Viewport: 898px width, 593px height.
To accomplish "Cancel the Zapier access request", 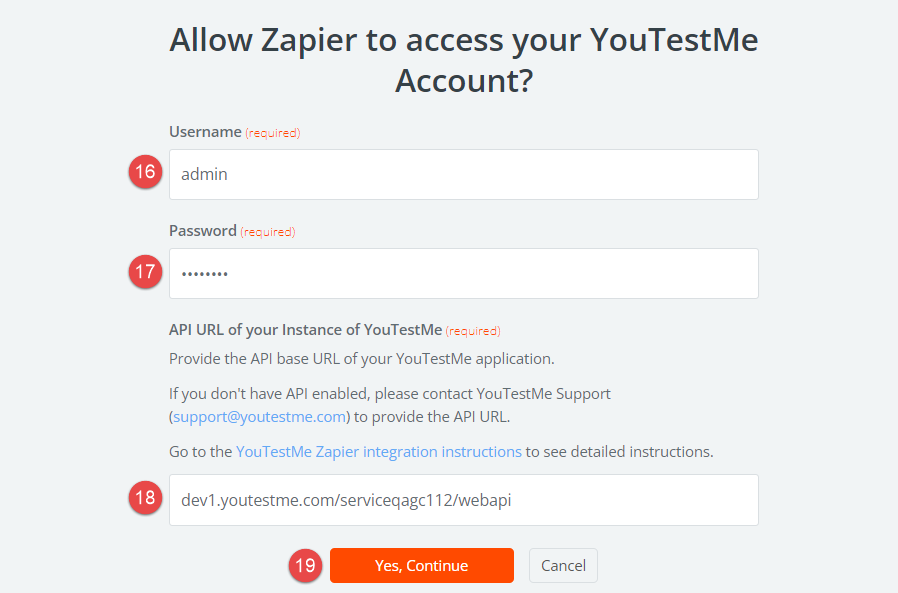I will click(x=563, y=565).
